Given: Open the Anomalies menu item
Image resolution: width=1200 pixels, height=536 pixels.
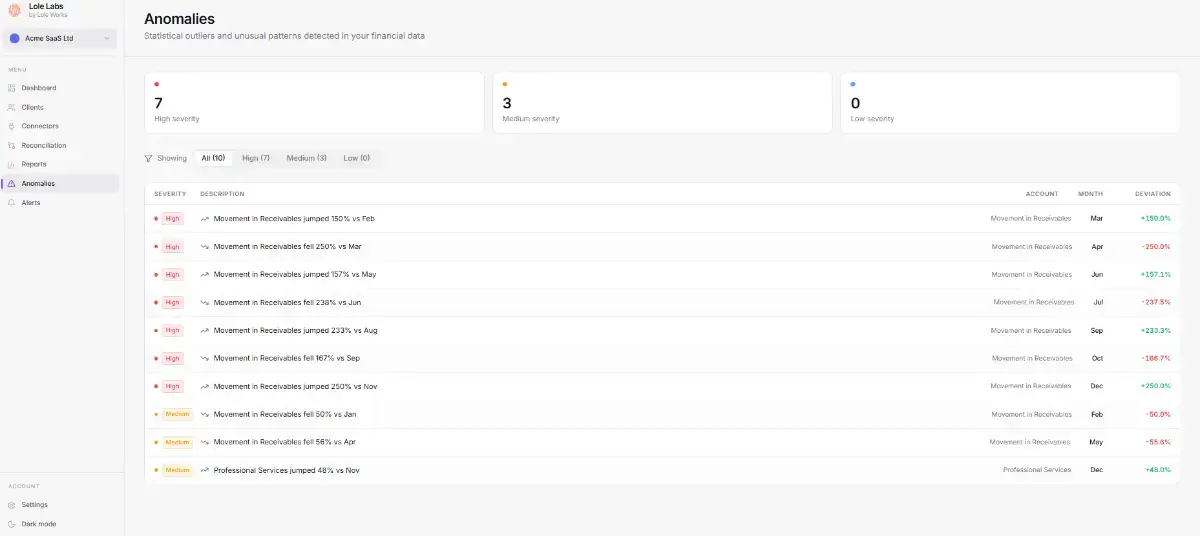Looking at the screenshot, I should (60, 184).
